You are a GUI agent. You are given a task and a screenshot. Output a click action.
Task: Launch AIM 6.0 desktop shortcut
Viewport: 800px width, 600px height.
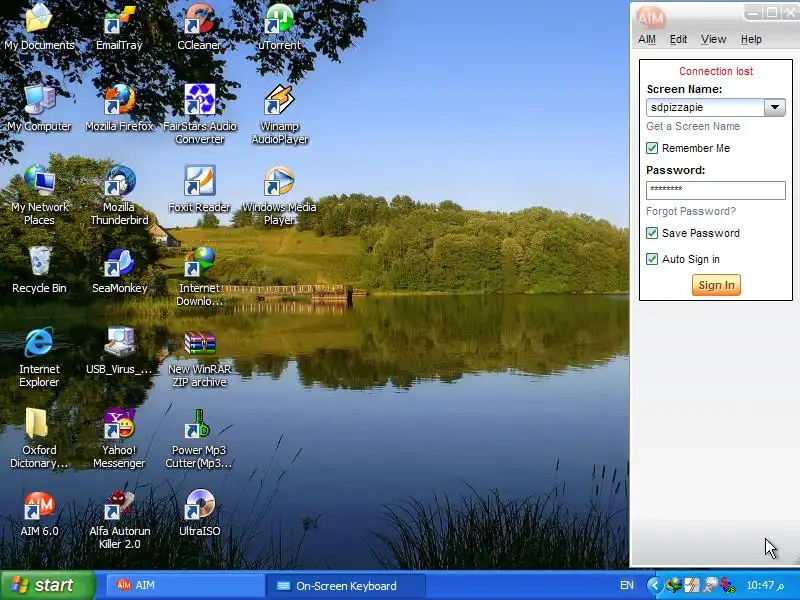pyautogui.click(x=39, y=513)
